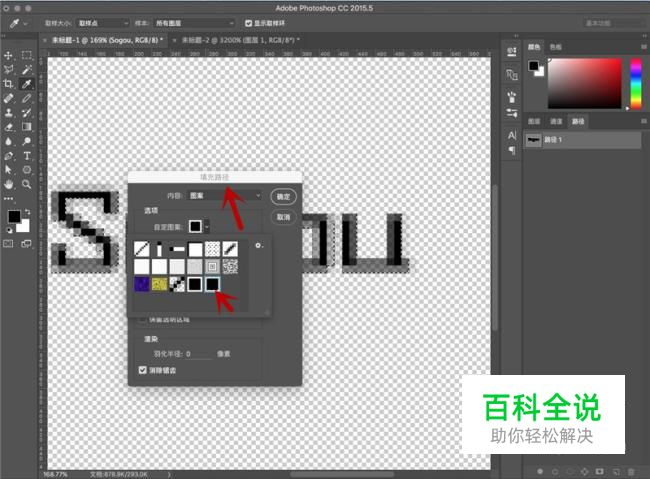
Task: Select the Type tool
Action: pos(27,156)
